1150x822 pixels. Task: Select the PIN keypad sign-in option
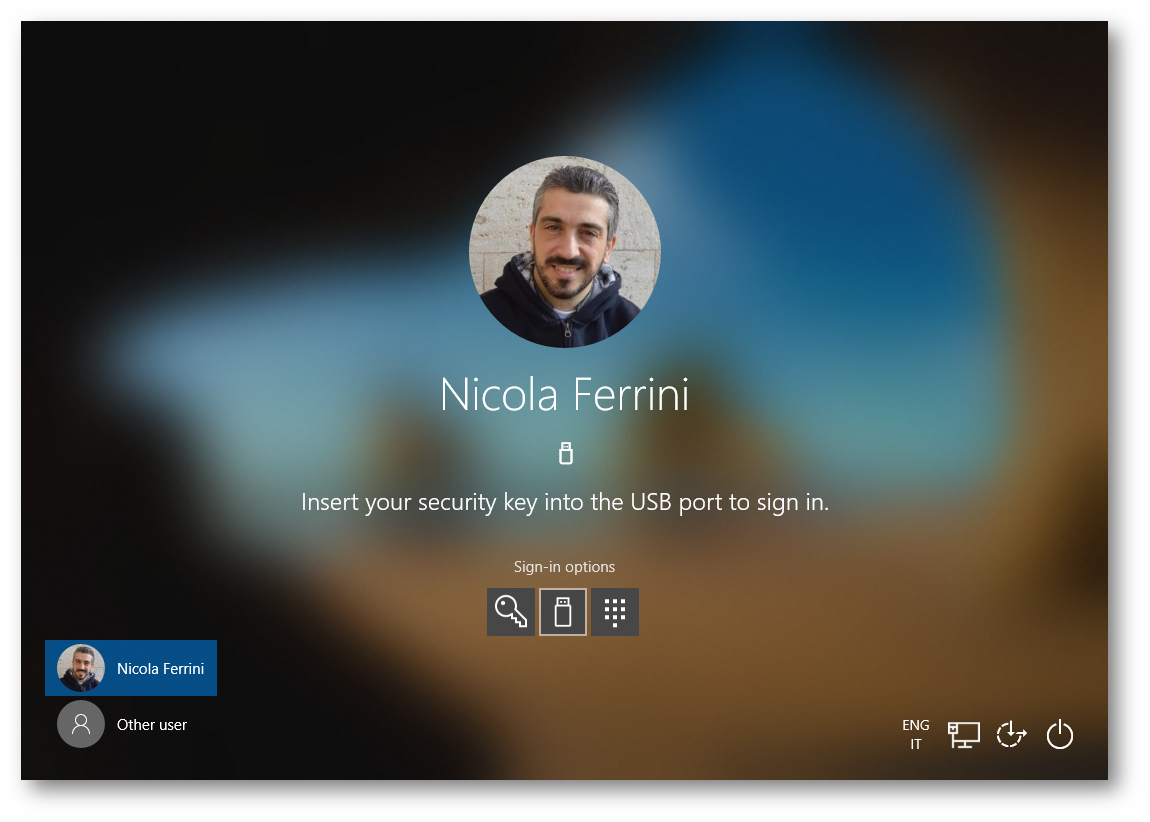(615, 612)
